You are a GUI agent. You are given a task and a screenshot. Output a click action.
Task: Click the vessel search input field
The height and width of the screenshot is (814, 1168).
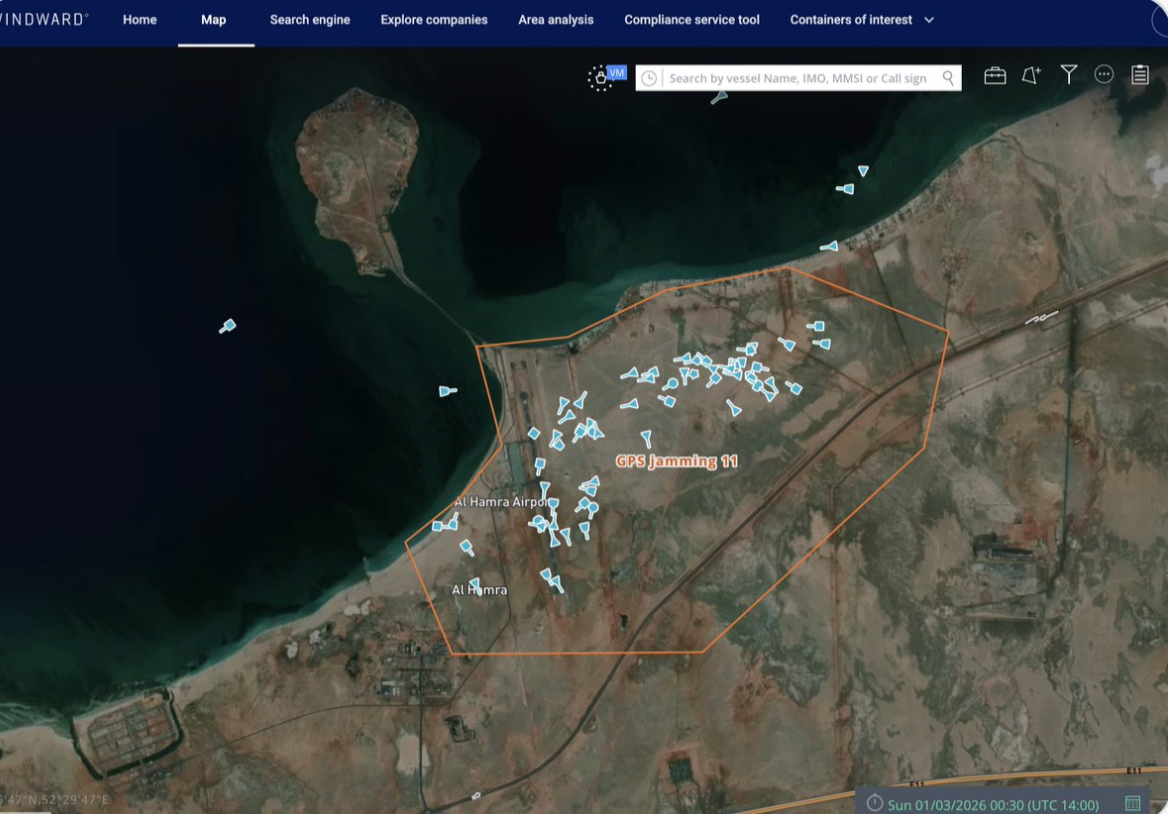click(x=797, y=78)
